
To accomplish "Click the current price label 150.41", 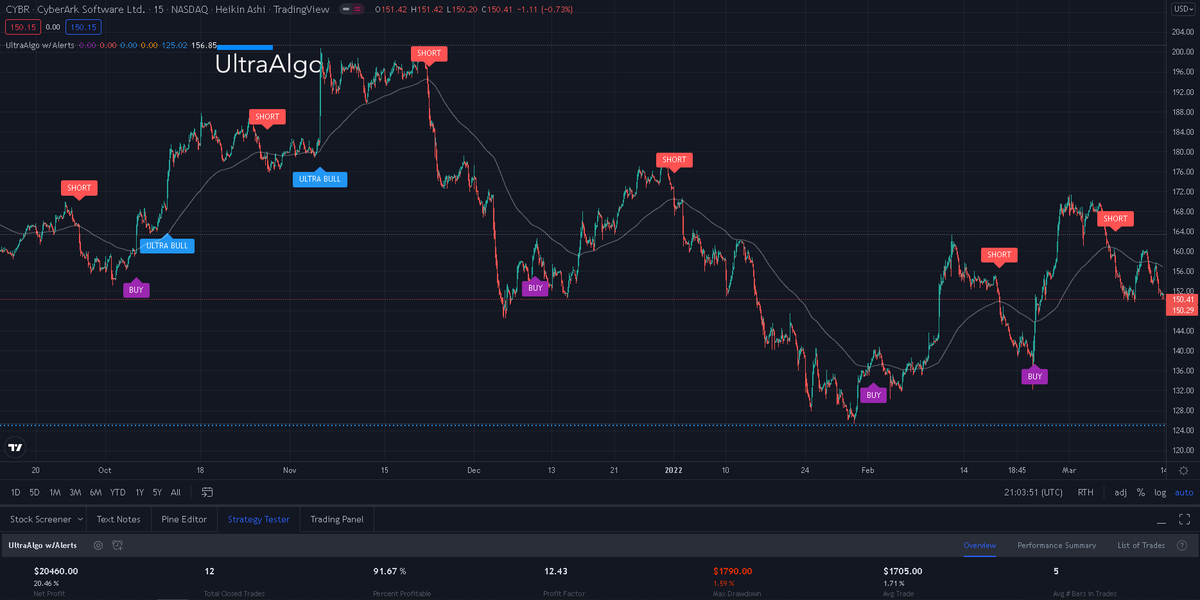I will pyautogui.click(x=1183, y=299).
